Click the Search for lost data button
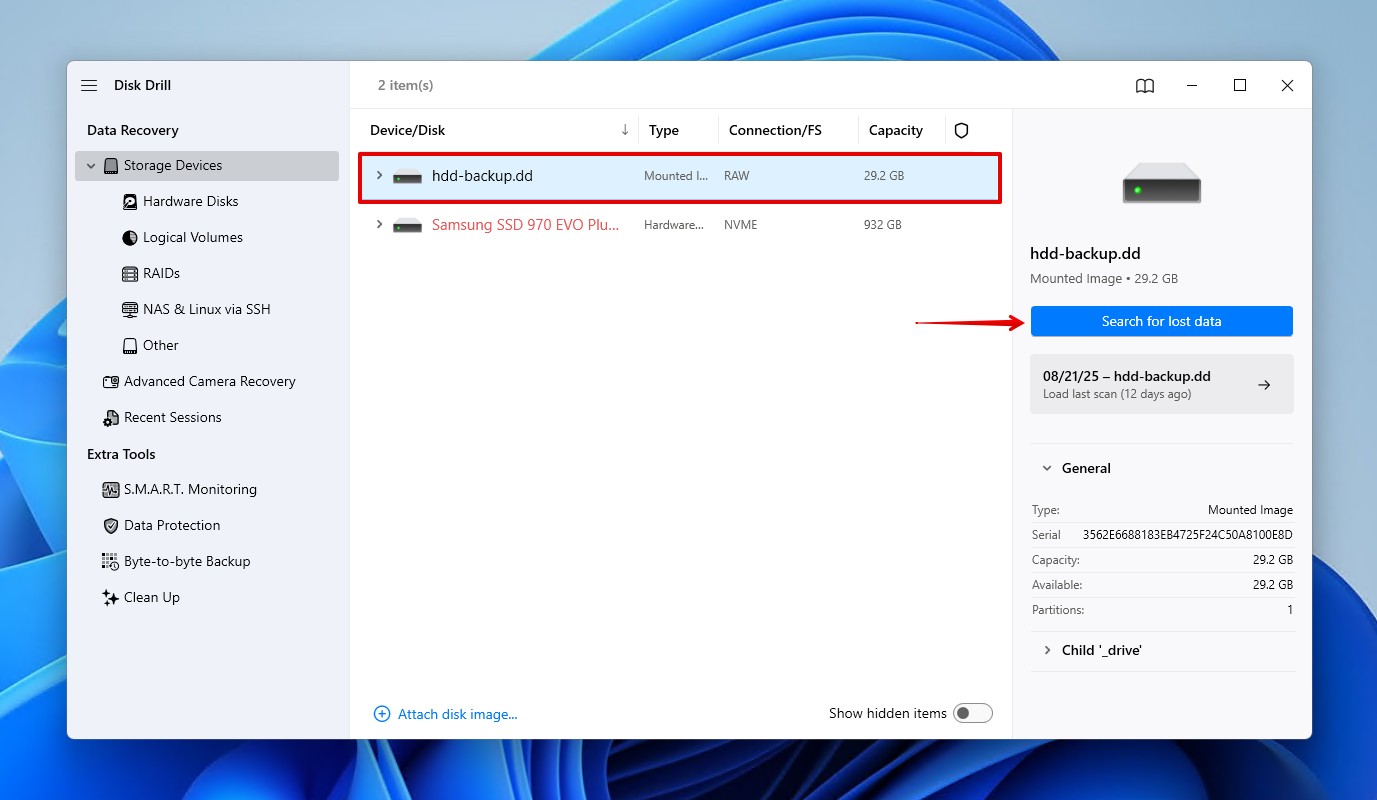This screenshot has width=1377, height=800. coord(1161,321)
